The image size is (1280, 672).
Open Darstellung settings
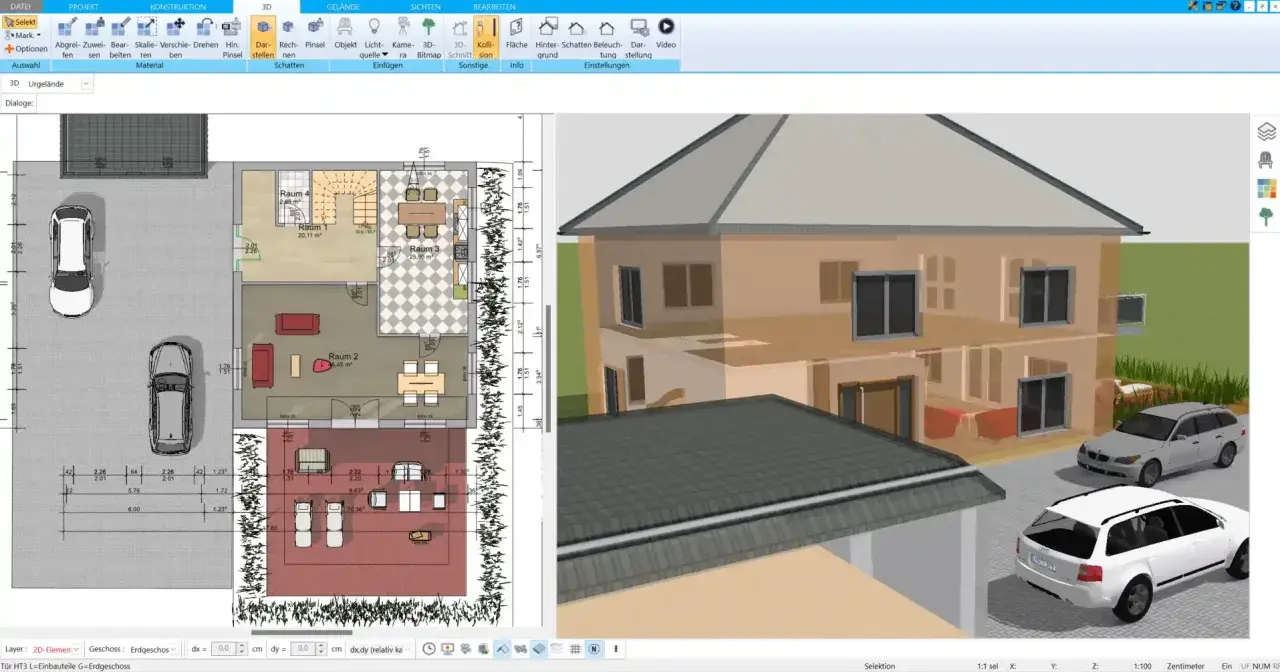(638, 38)
